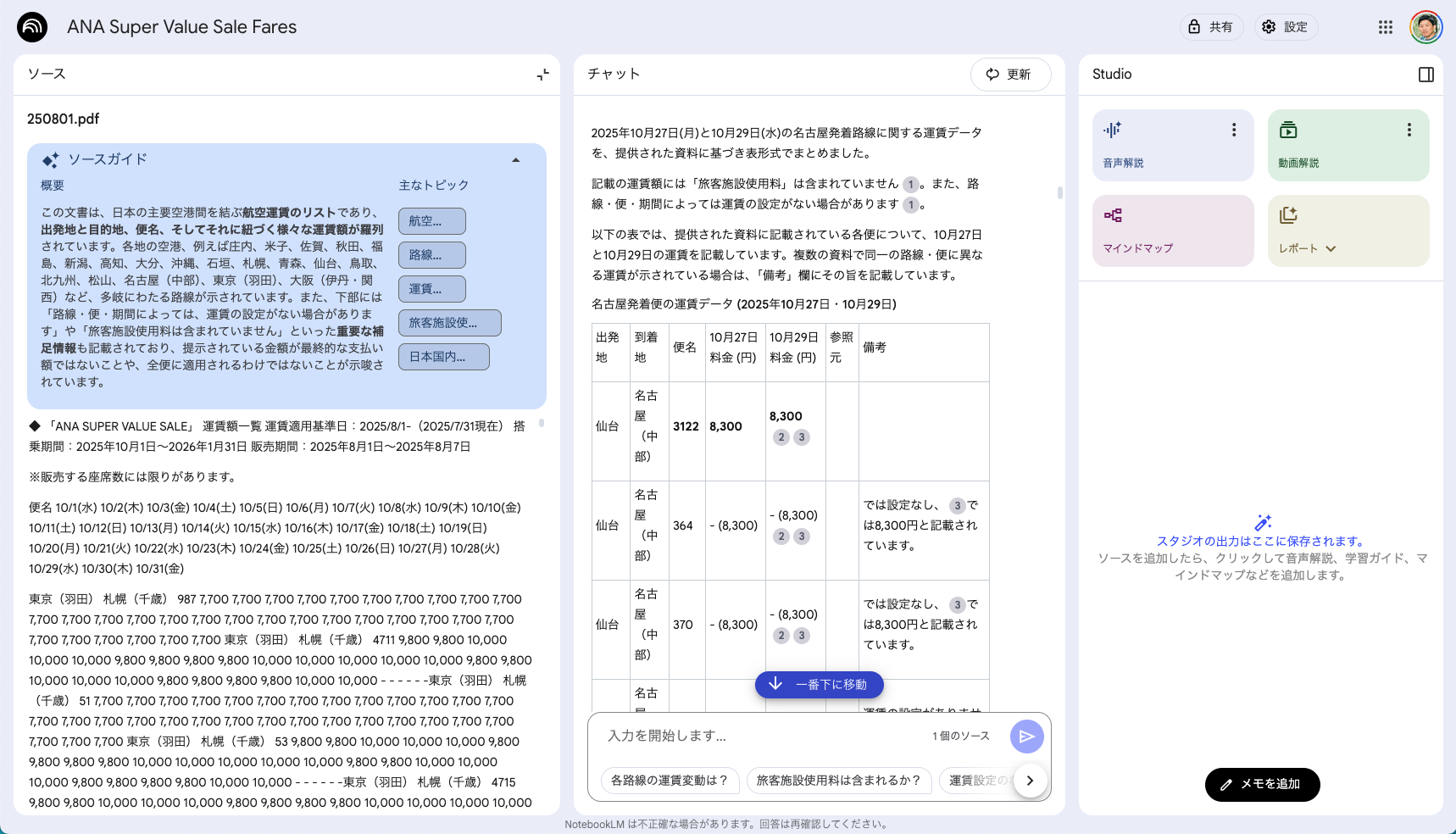Click the send message arrow button
This screenshot has width=1456, height=834.
point(1026,737)
